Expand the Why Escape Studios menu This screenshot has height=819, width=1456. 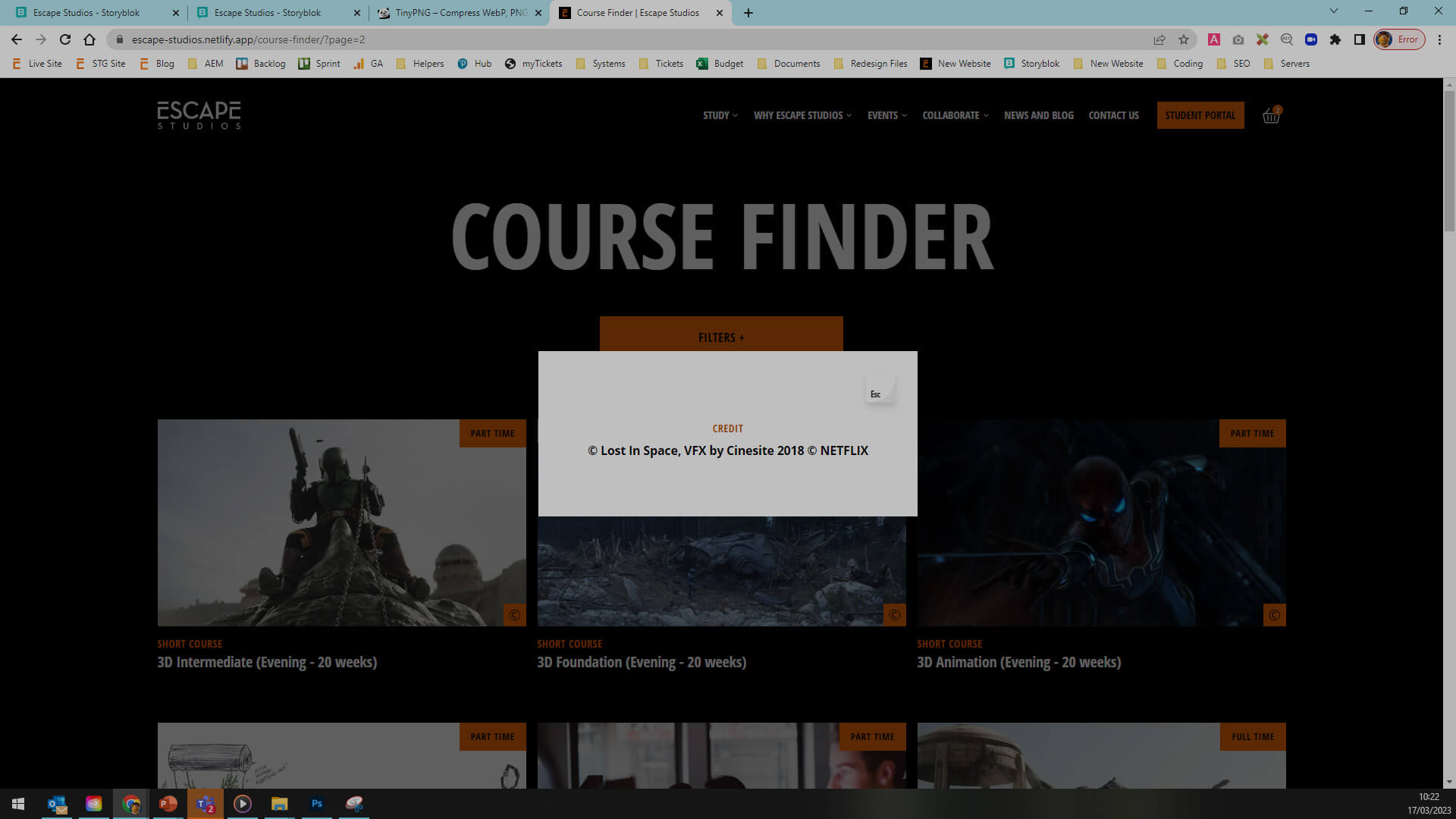[x=802, y=115]
